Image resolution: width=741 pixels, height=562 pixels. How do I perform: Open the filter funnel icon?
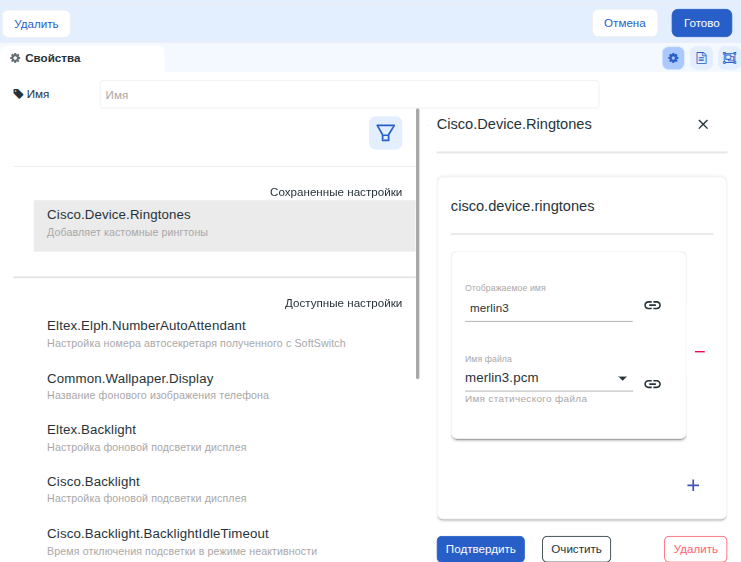click(x=386, y=133)
